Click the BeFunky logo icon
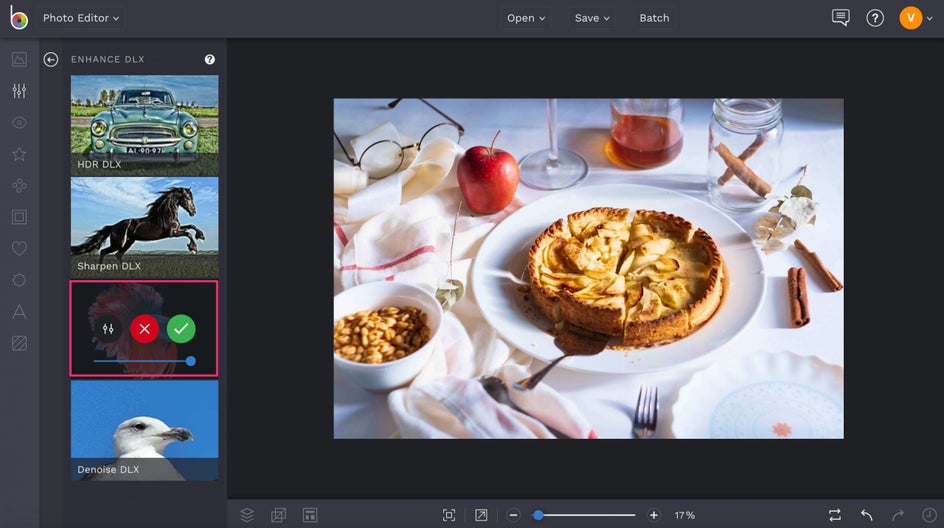Image resolution: width=944 pixels, height=528 pixels. 19,18
